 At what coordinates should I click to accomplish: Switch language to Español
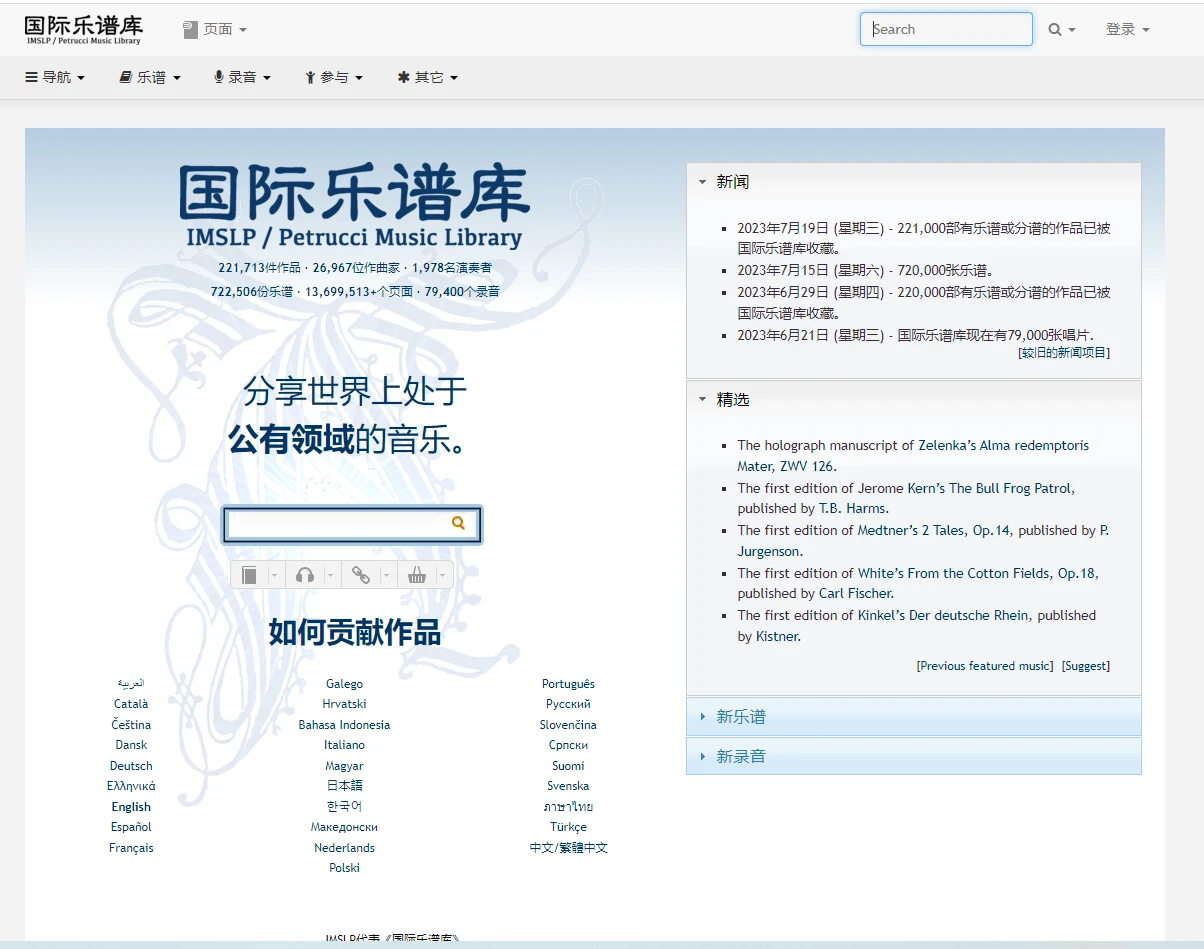[x=131, y=827]
